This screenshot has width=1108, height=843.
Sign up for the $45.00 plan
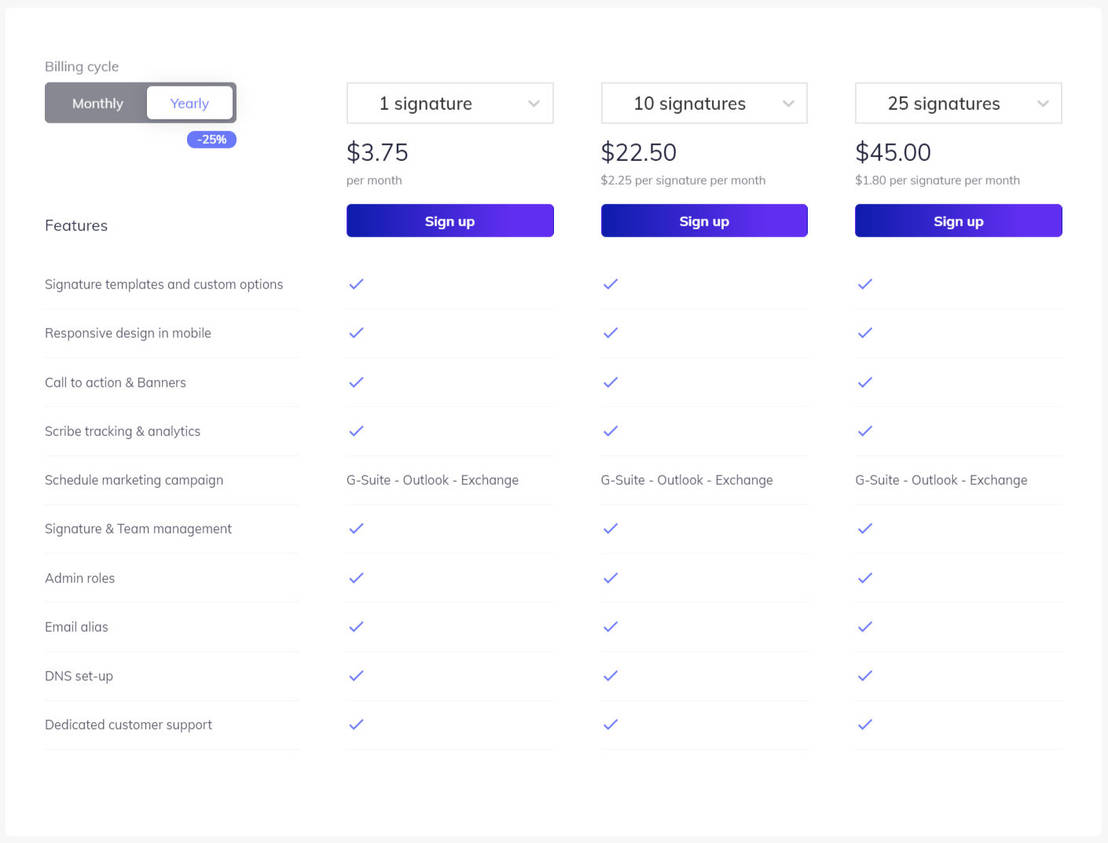coord(957,220)
